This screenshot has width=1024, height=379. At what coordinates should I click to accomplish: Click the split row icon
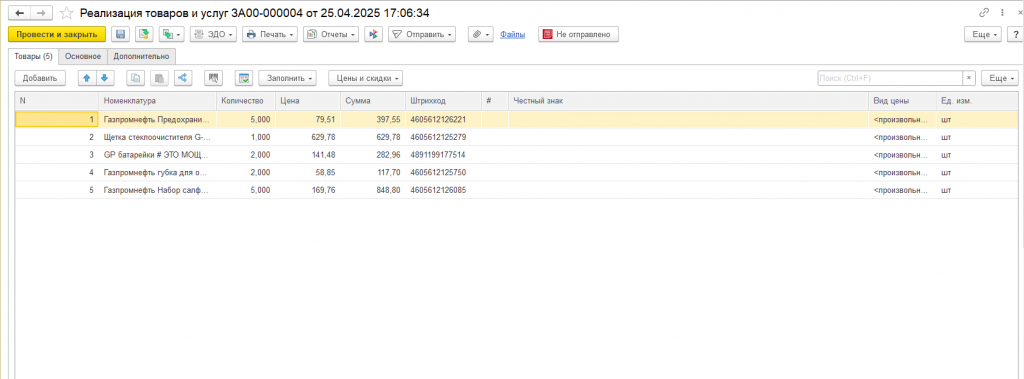(x=183, y=78)
